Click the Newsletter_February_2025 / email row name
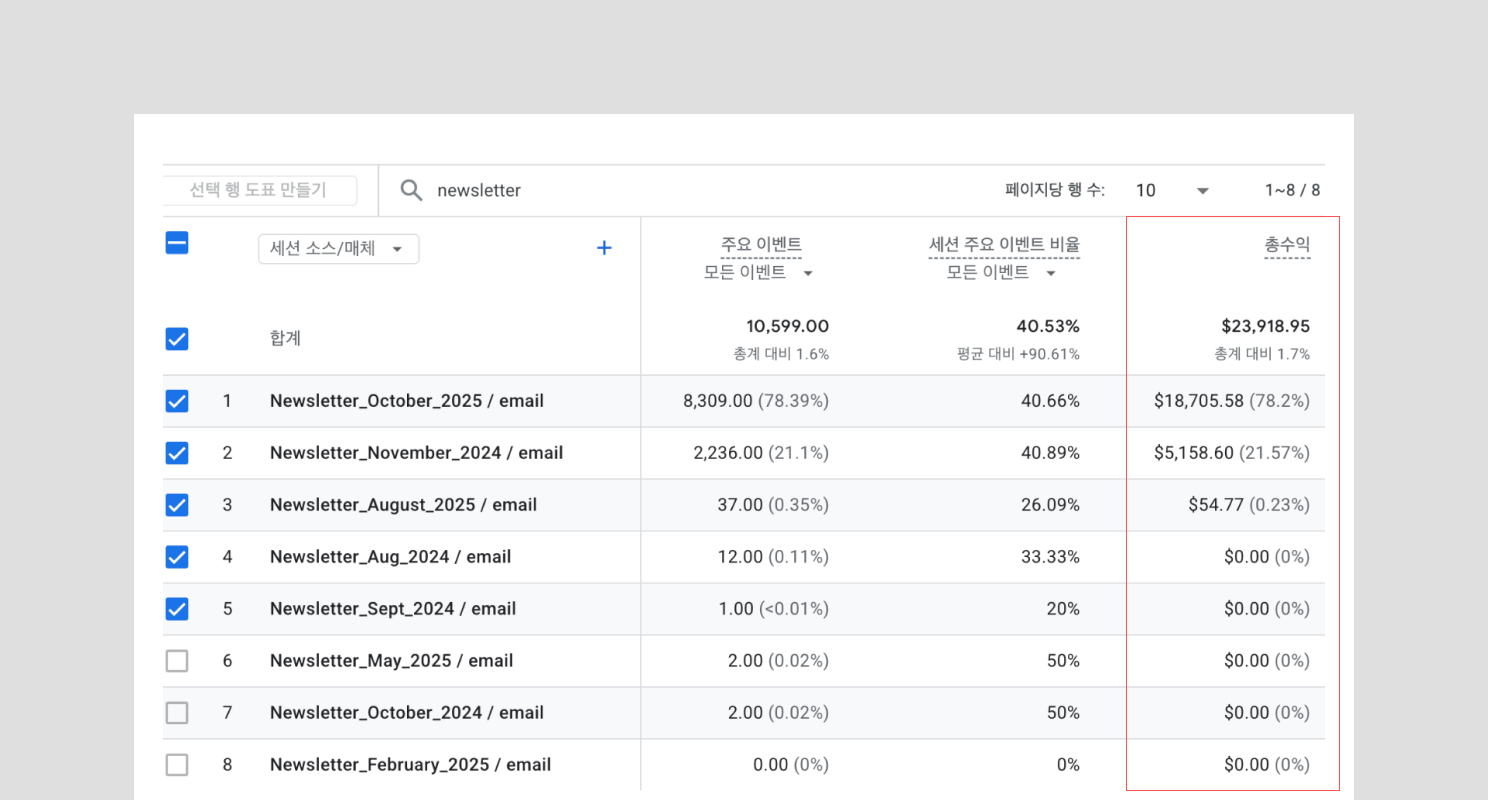1488x800 pixels. pyautogui.click(x=410, y=765)
